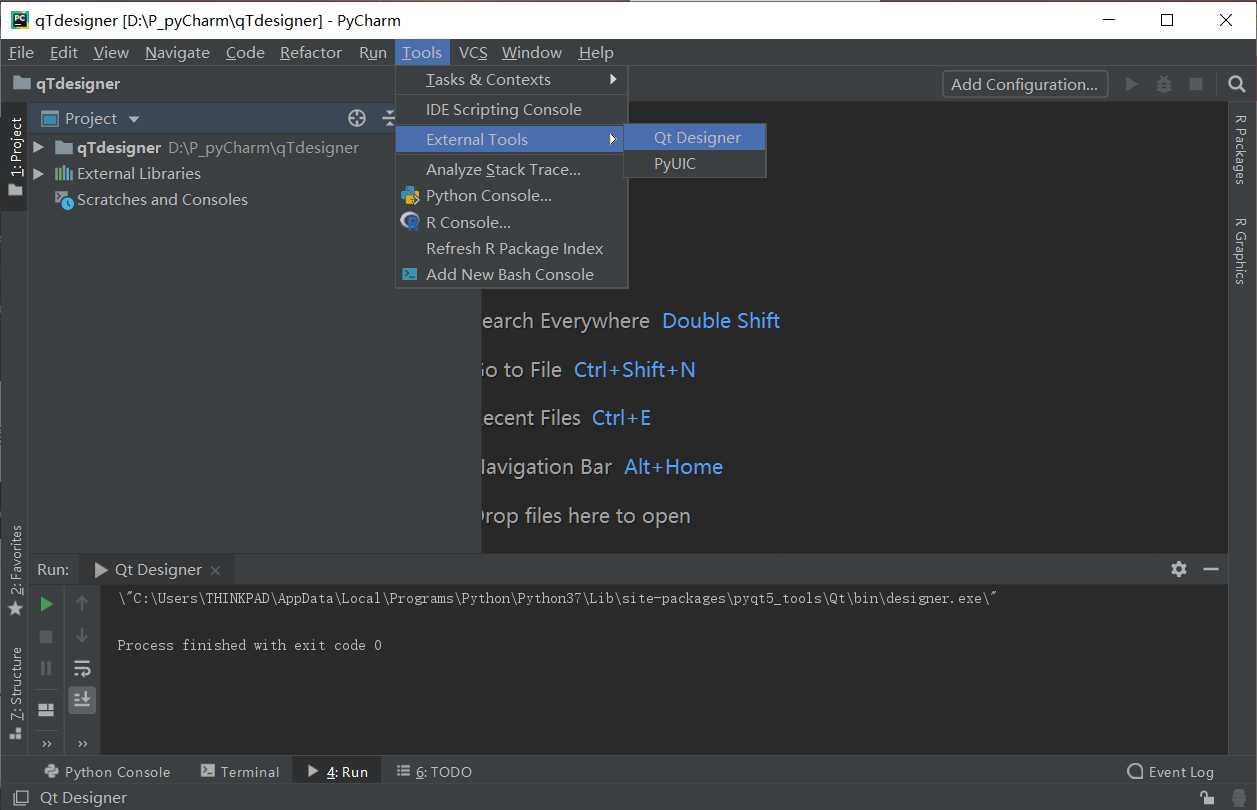This screenshot has height=810, width=1257.
Task: Click the qTdesigner folder in navigation bar
Action: pos(66,84)
